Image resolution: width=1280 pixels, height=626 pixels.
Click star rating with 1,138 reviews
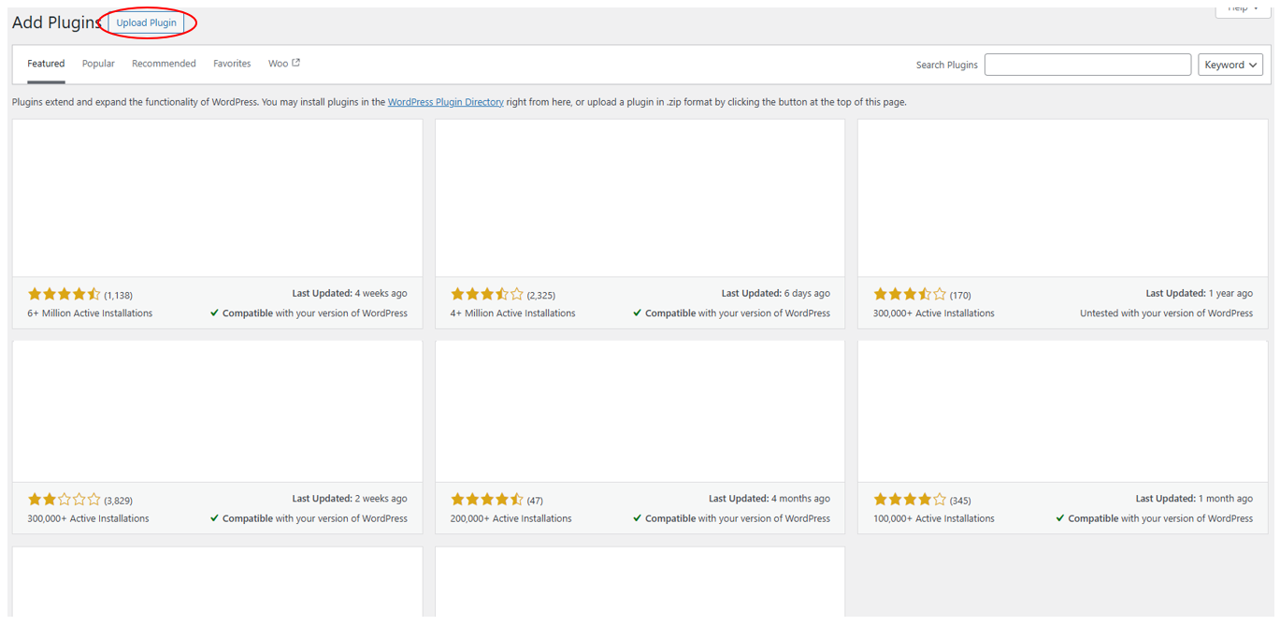tap(64, 294)
